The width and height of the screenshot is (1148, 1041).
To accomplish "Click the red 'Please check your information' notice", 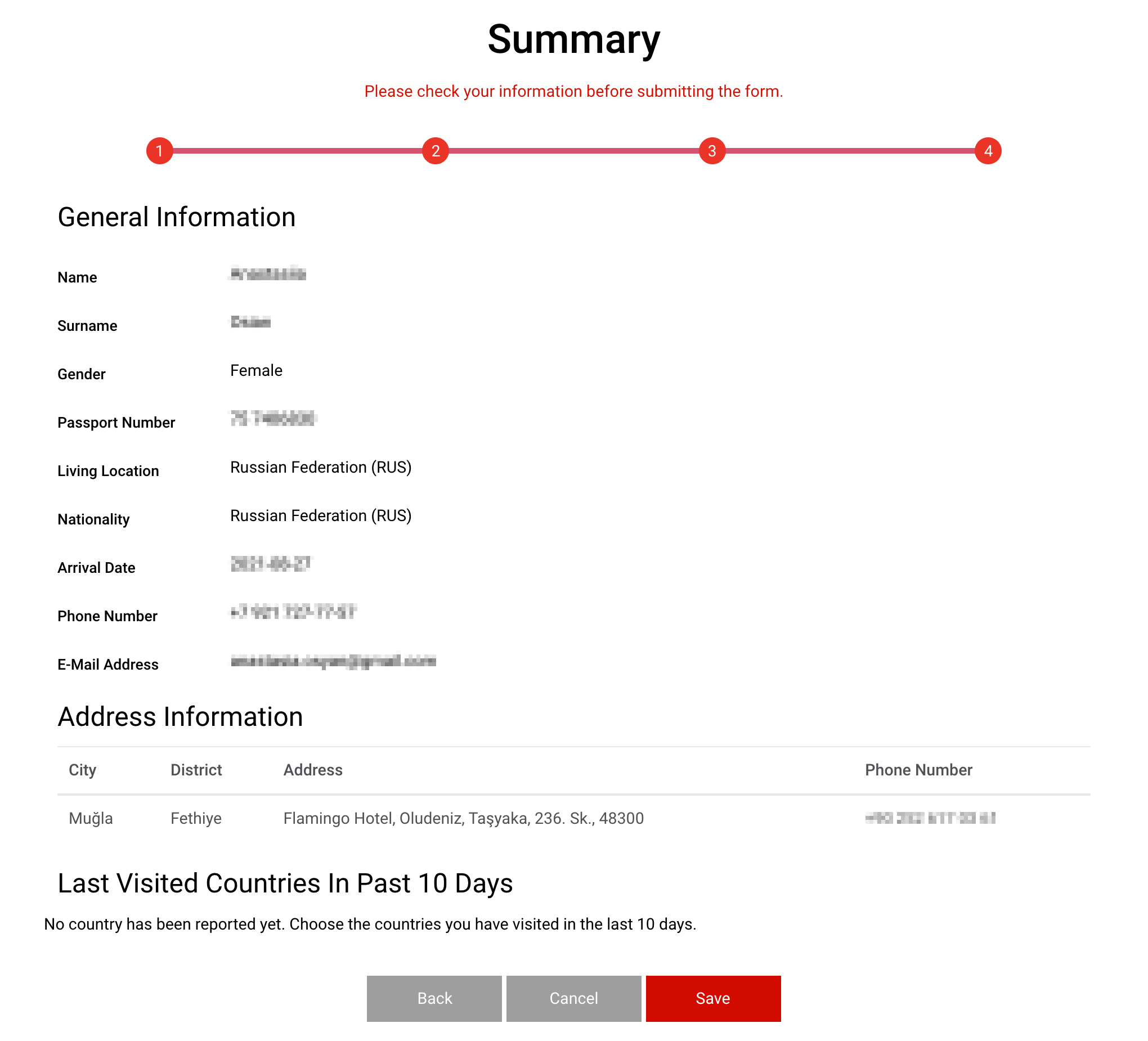I will 573,92.
